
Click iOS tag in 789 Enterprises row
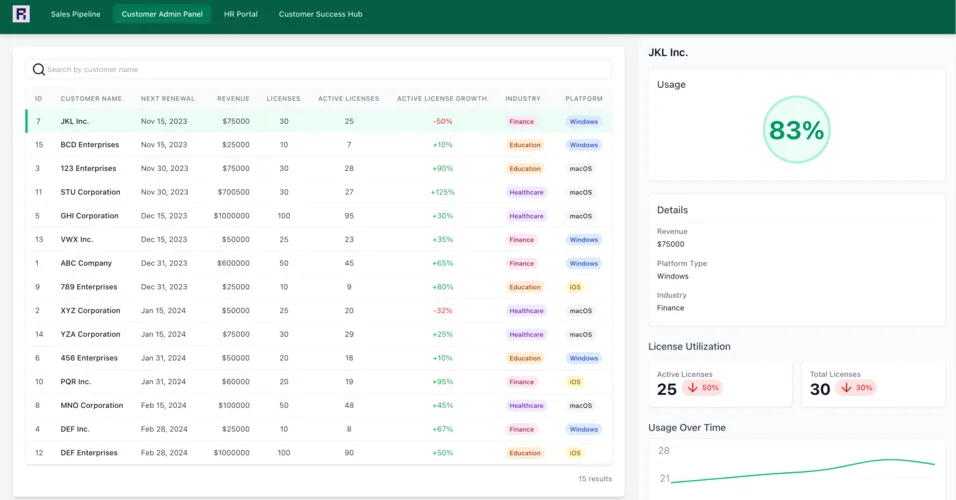point(575,287)
